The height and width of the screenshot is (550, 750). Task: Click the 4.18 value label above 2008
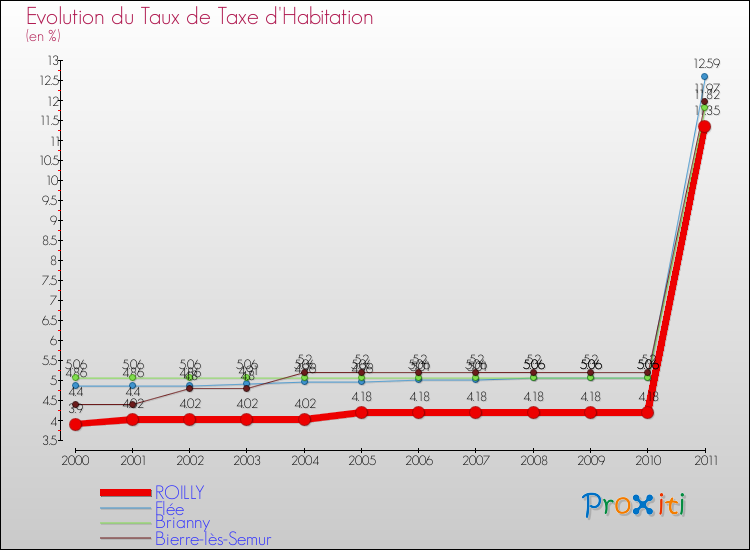(x=534, y=396)
